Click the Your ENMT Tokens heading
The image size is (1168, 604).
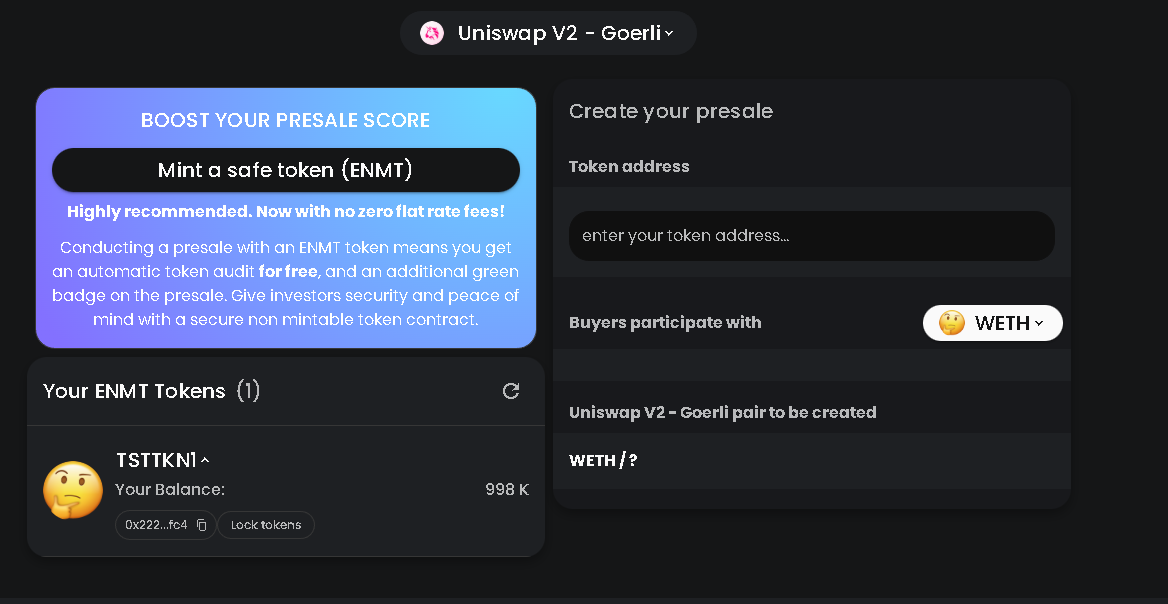tap(134, 391)
